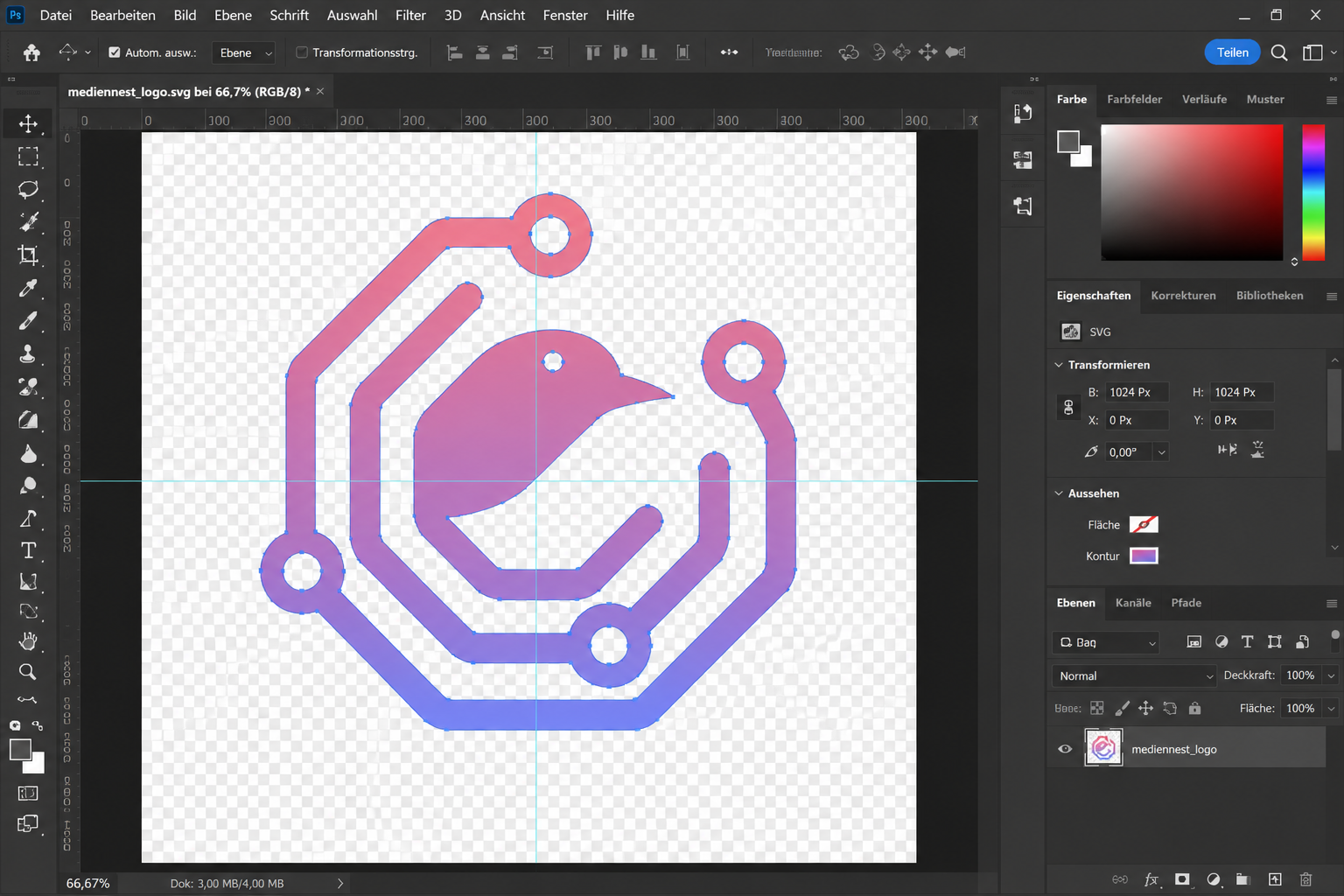1344x896 pixels.
Task: Click the rainbow hue slider in Farbe
Action: click(1313, 192)
